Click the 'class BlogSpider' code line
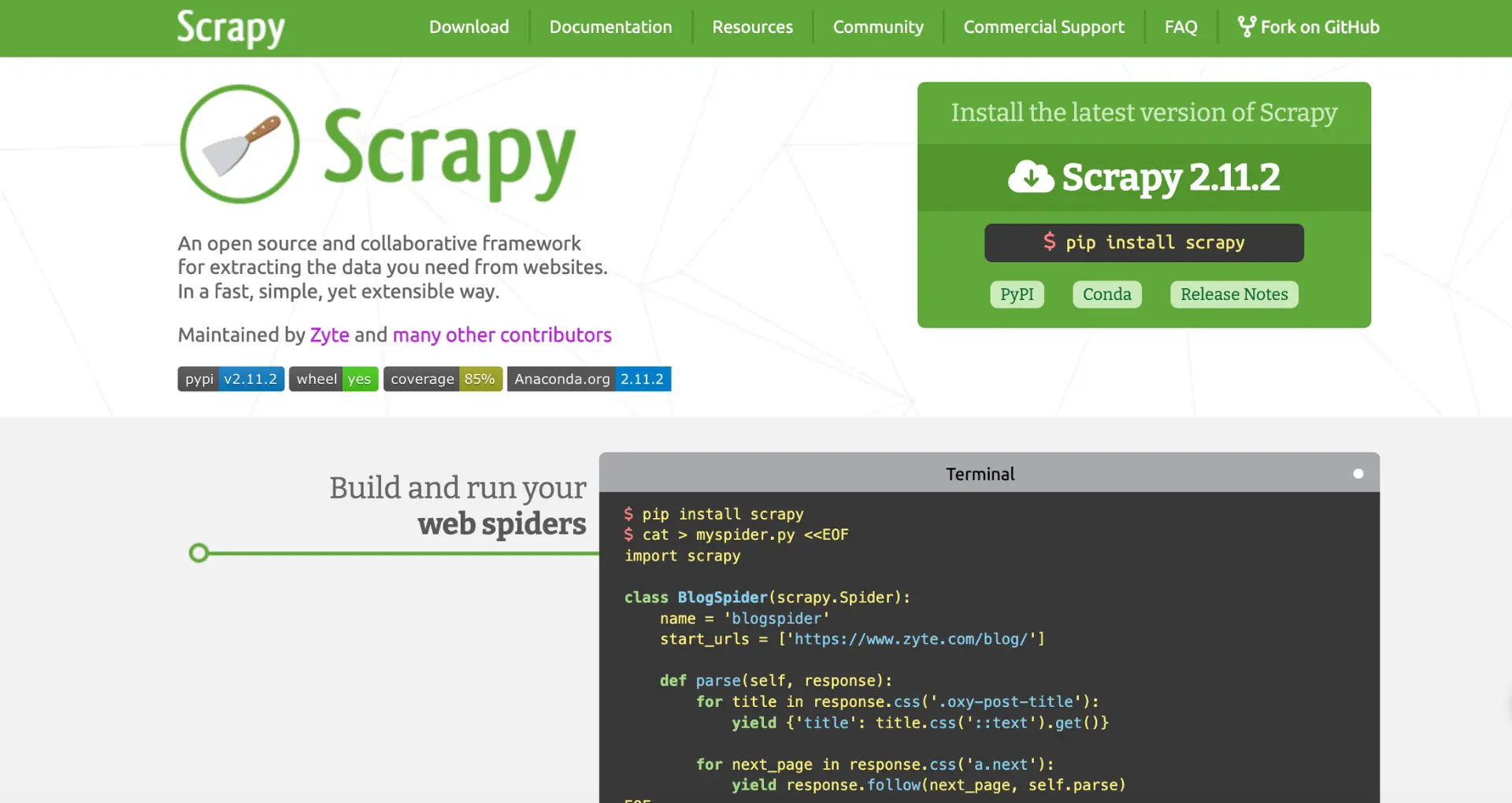Image resolution: width=1512 pixels, height=803 pixels. pos(767,598)
